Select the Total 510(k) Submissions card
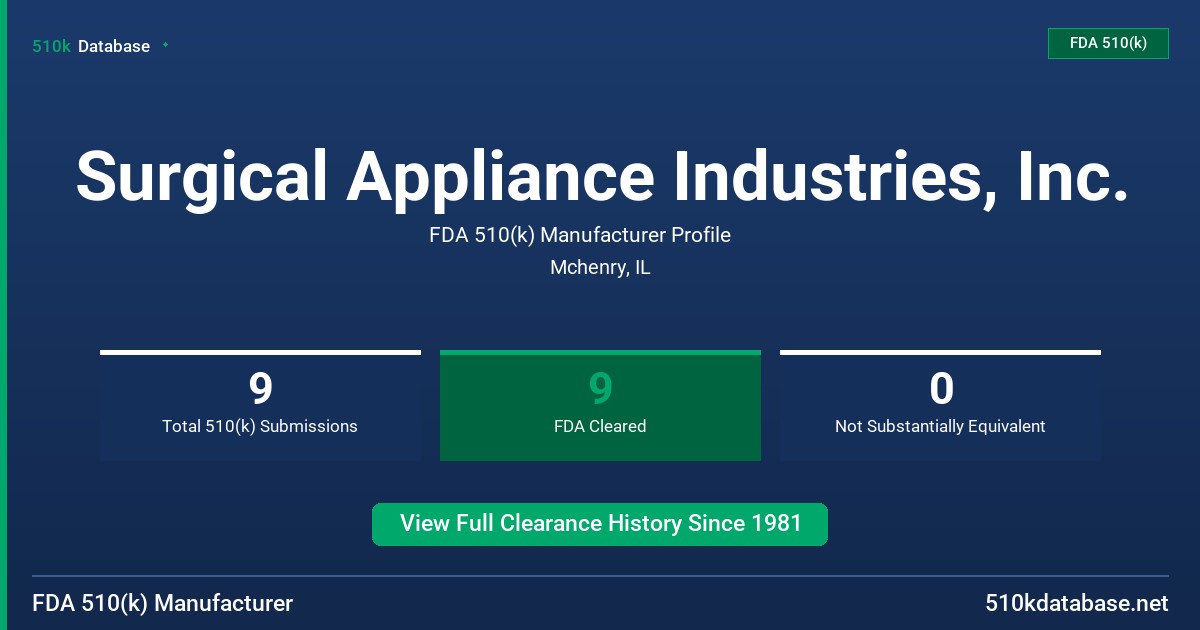The height and width of the screenshot is (630, 1200). pyautogui.click(x=260, y=406)
